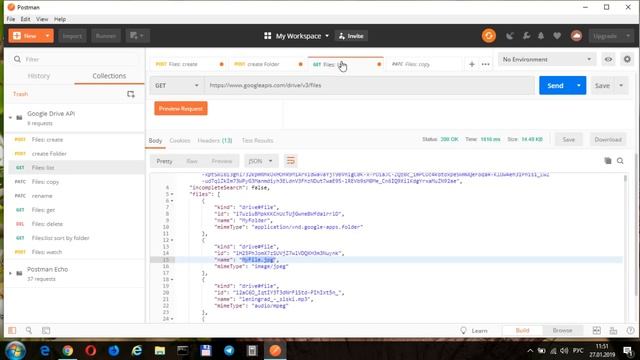Open find and replace in status bar
The image size is (640, 360).
[x=29, y=330]
